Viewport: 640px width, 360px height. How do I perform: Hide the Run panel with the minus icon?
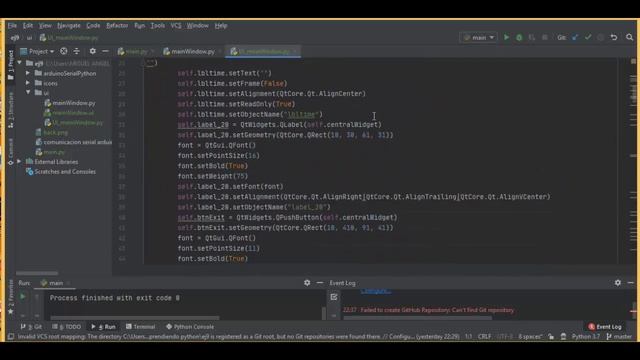pos(320,282)
